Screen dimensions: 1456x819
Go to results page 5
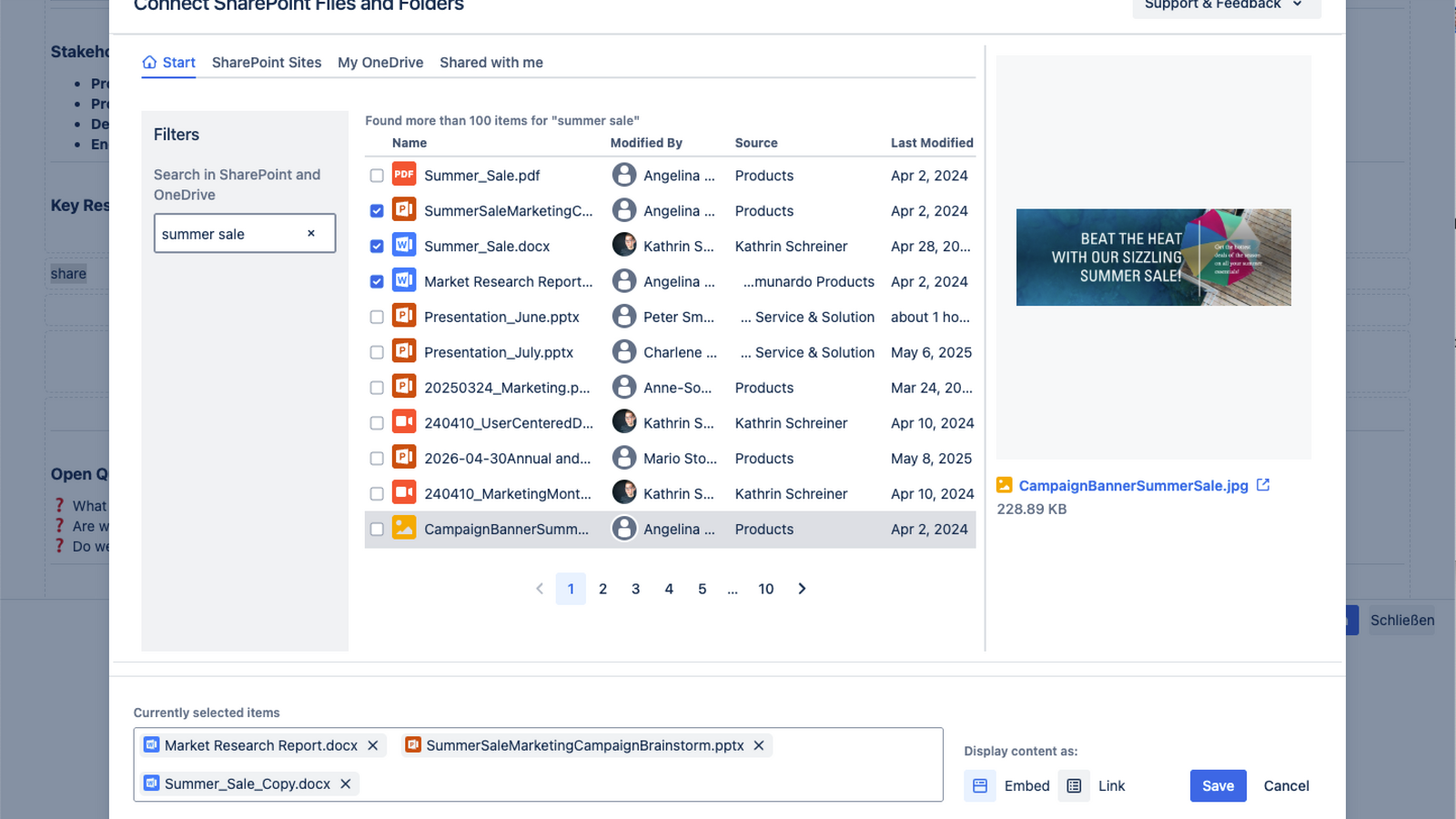tap(703, 589)
